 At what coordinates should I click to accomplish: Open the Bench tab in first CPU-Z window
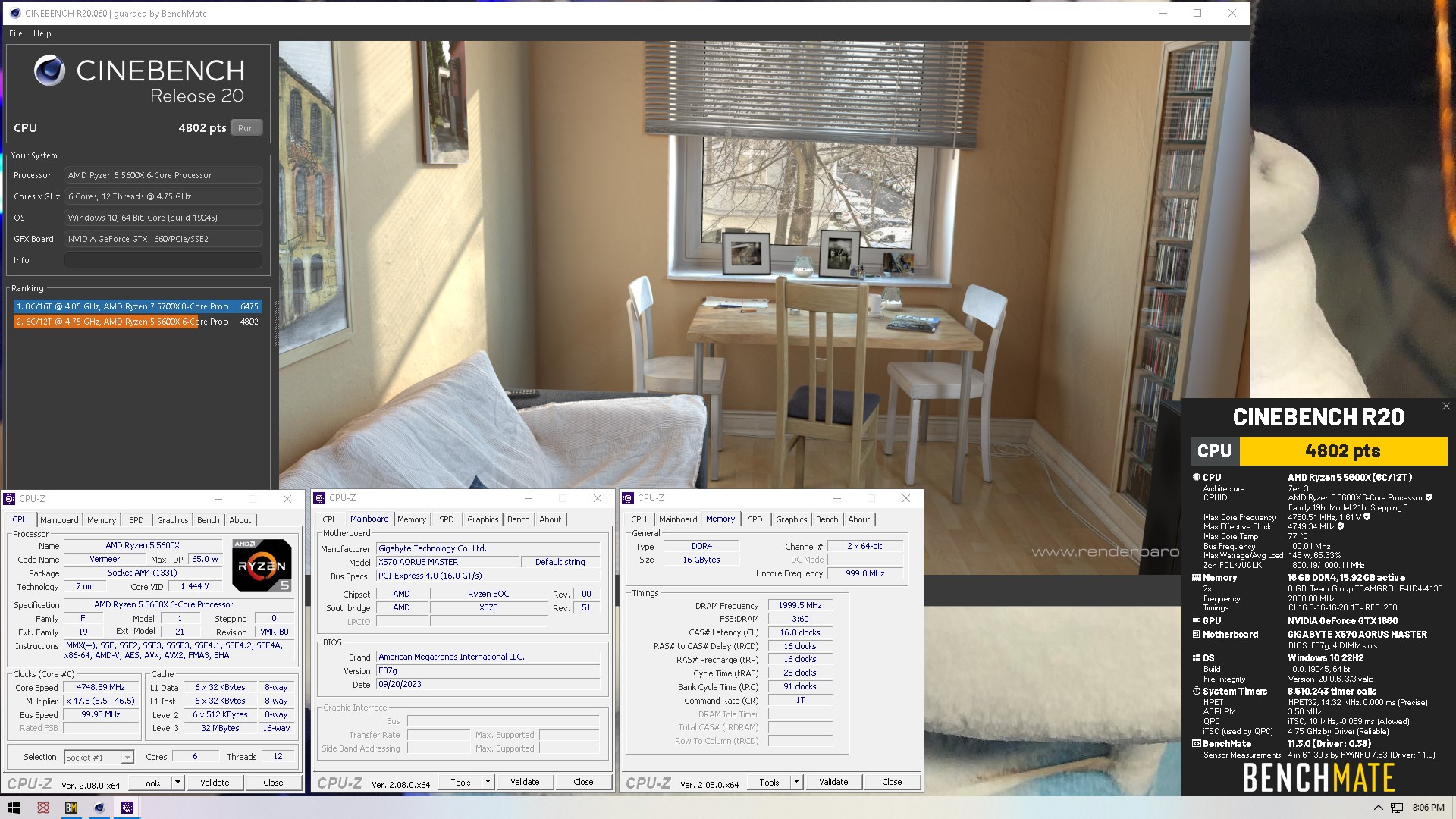click(209, 520)
